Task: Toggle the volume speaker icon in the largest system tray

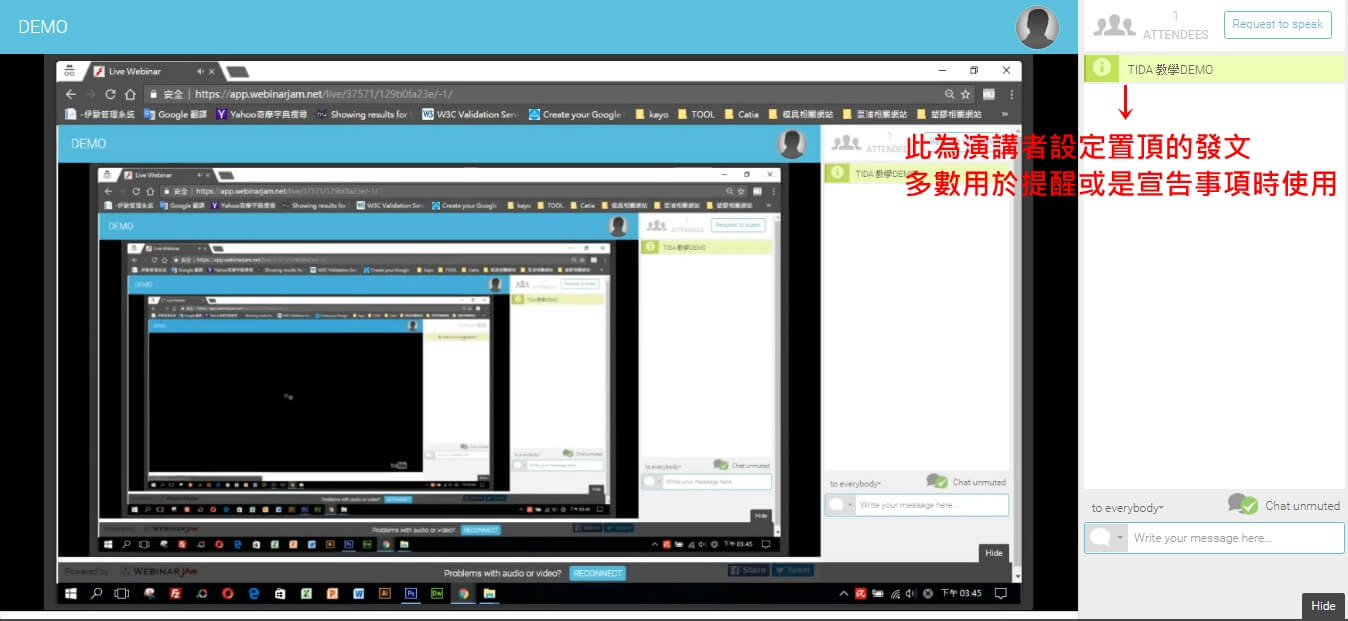Action: 911,593
